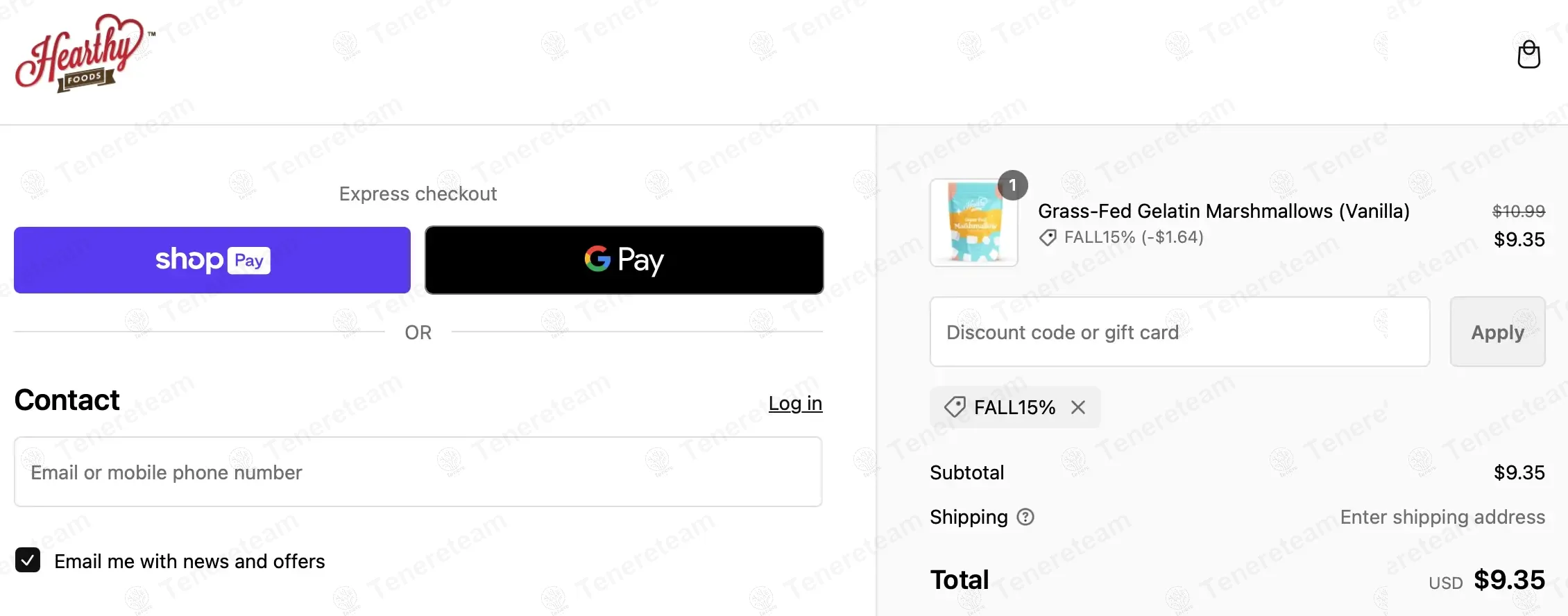
Task: Click the quantity badge on product image
Action: point(1012,185)
